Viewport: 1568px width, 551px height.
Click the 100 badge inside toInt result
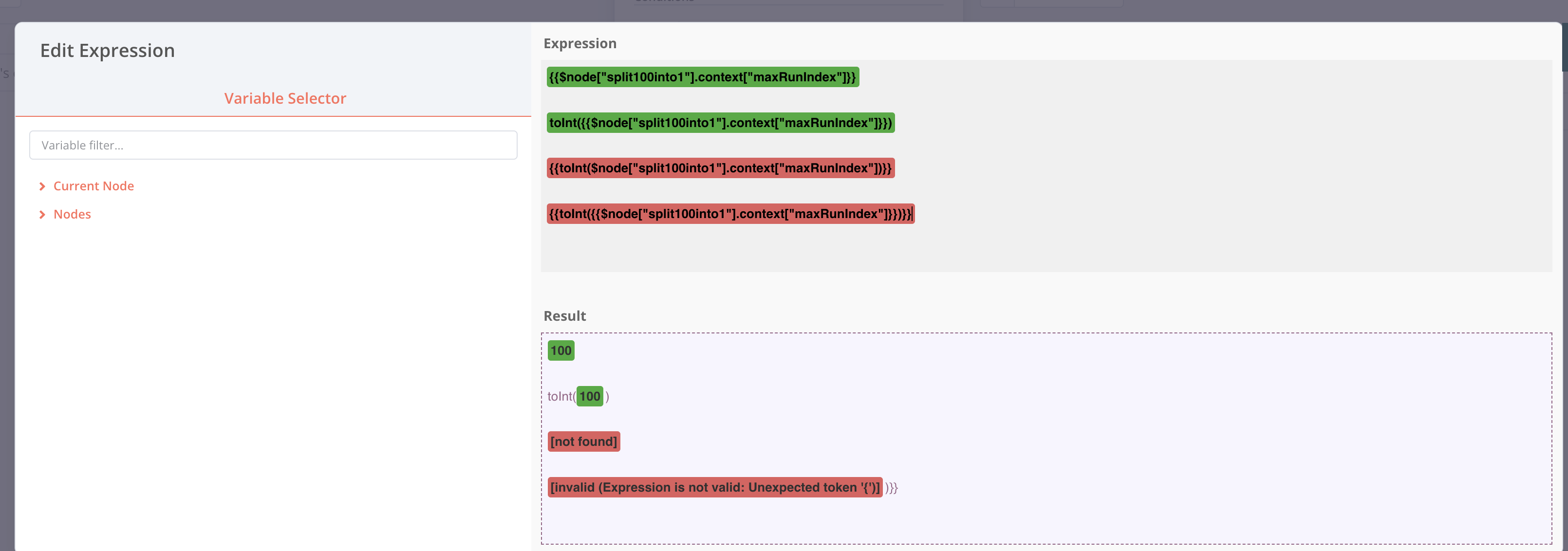(x=589, y=397)
